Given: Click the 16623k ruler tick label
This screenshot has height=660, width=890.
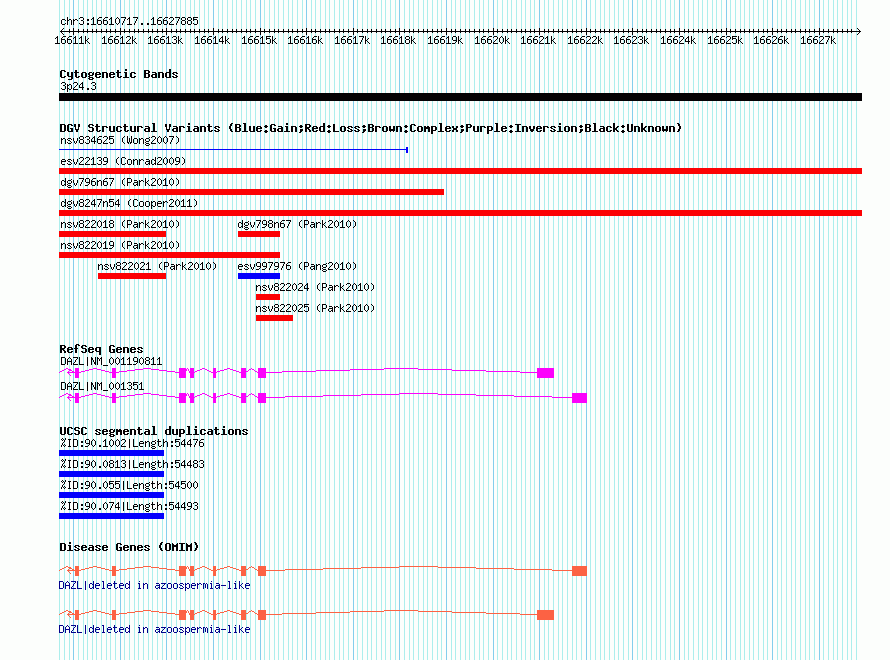Looking at the screenshot, I should pyautogui.click(x=631, y=40).
